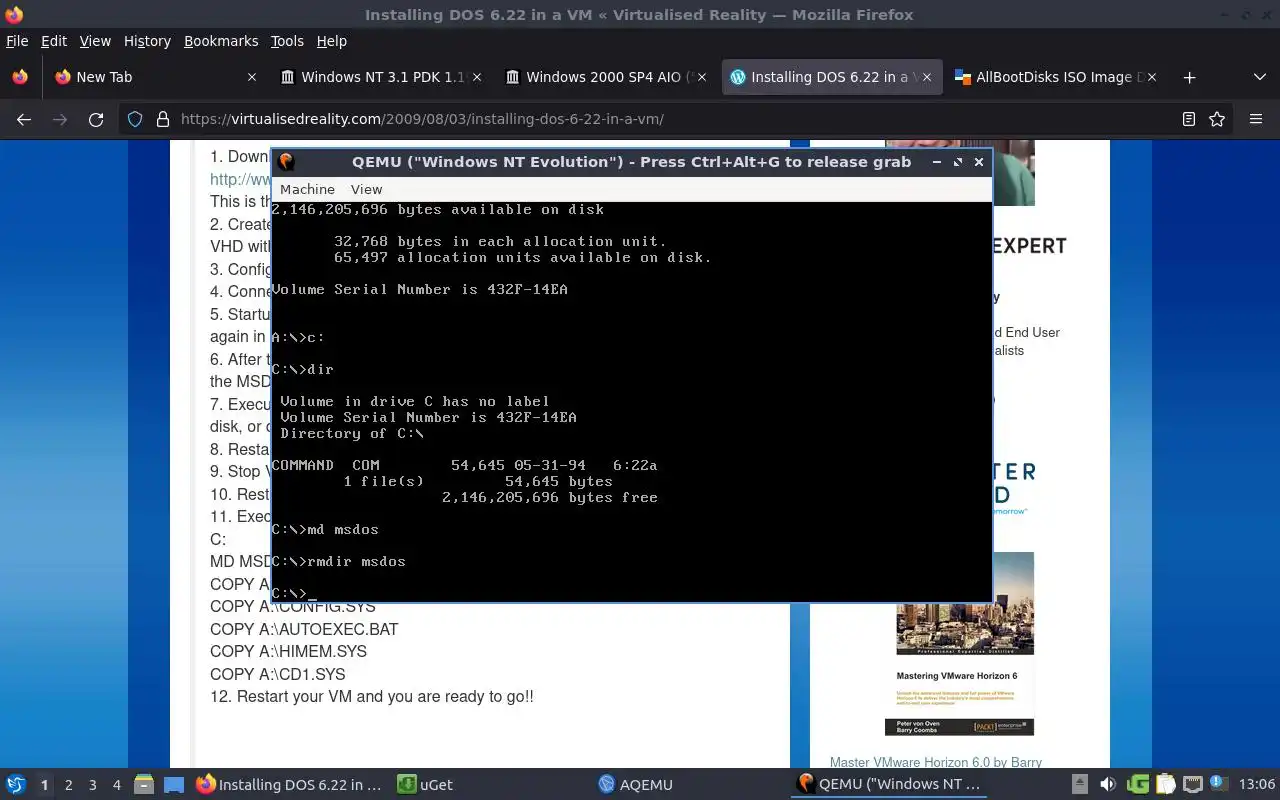Go forward one page
This screenshot has width=1280, height=800.
tap(60, 119)
